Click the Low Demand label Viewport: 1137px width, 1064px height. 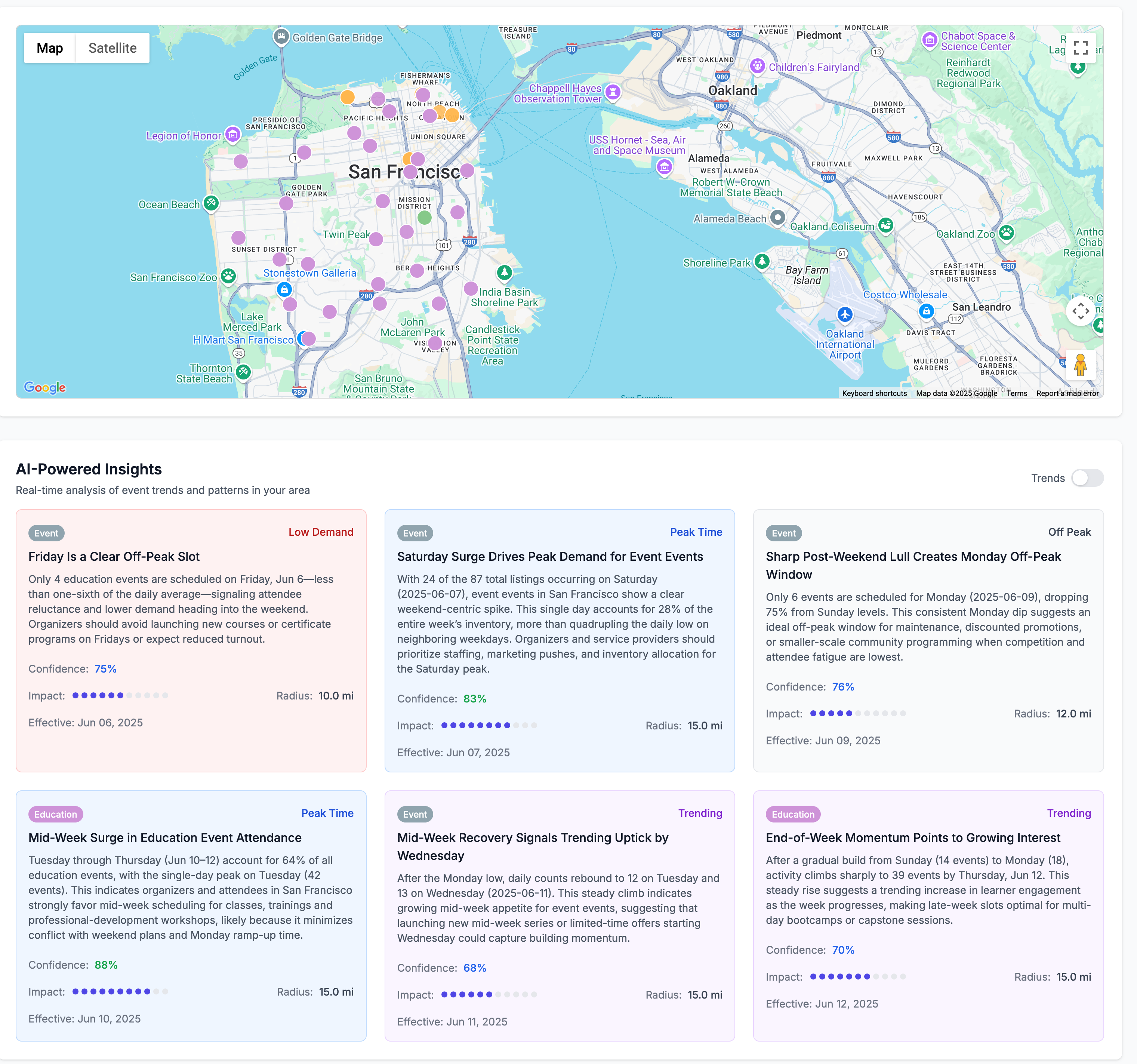click(321, 532)
